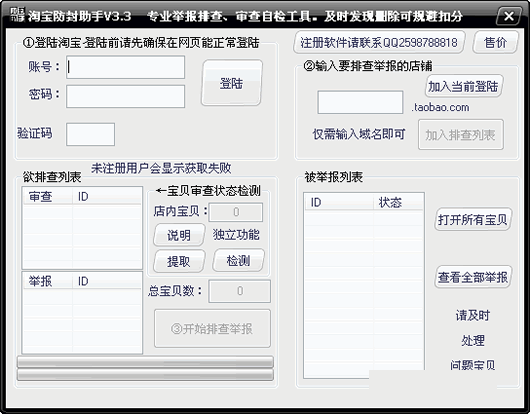Image resolution: width=530 pixels, height=414 pixels.
Task: Click ID header beside 举报 column
Action: 107,281
